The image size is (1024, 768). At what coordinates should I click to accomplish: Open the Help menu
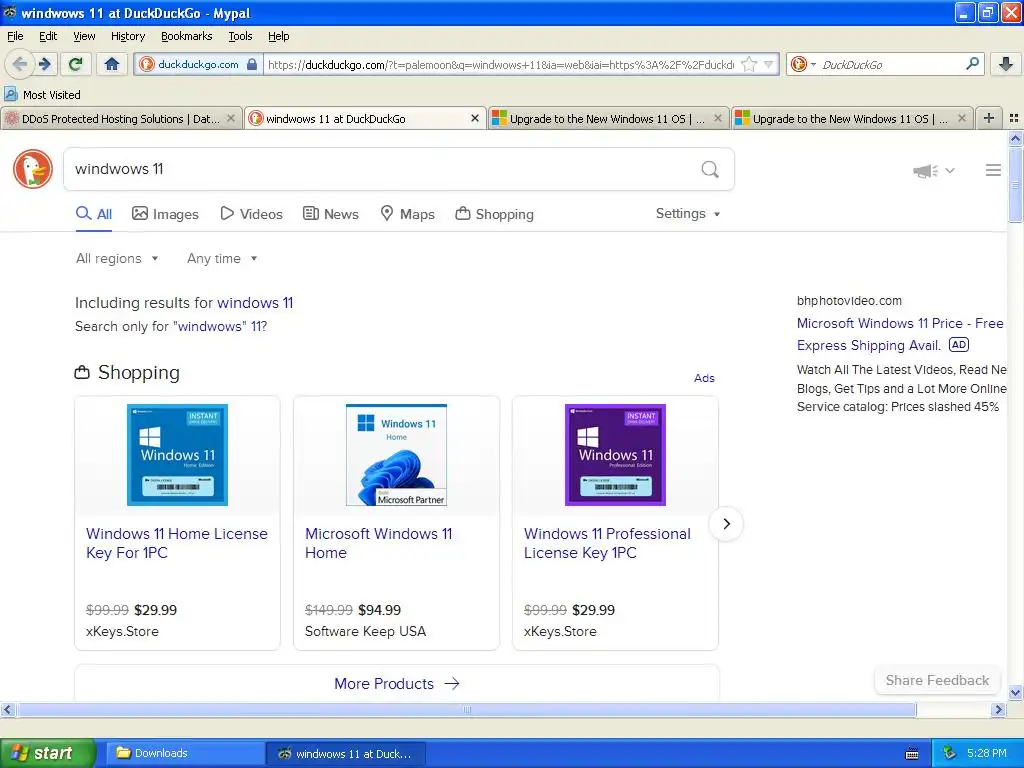pos(278,36)
